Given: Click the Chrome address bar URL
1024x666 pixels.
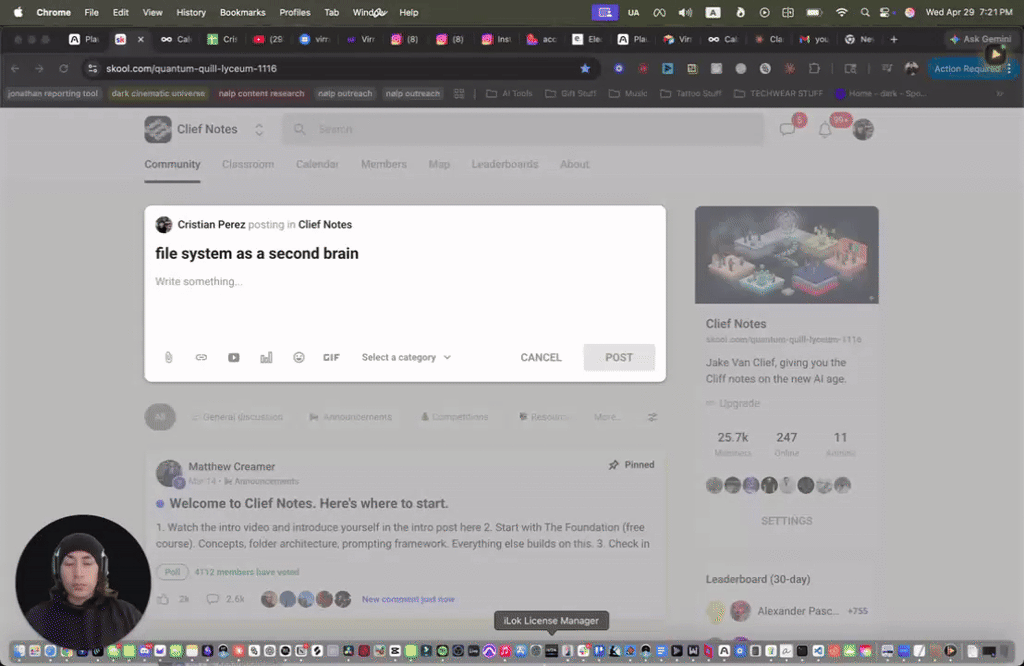Looking at the screenshot, I should coord(191,69).
